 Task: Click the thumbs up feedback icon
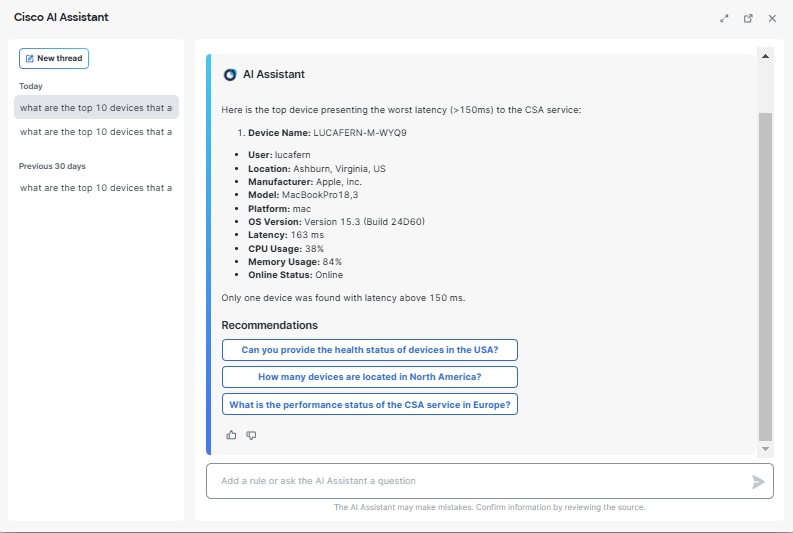tap(231, 435)
